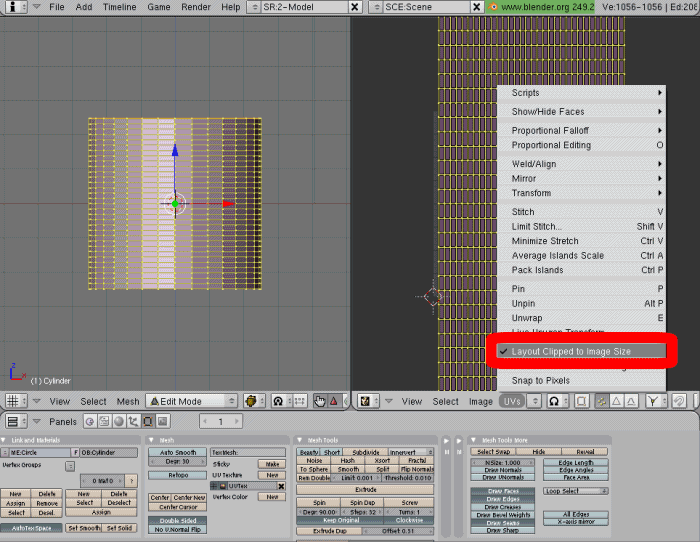
Task: Toggle Layout Clipped to Image Size option
Action: pos(570,352)
